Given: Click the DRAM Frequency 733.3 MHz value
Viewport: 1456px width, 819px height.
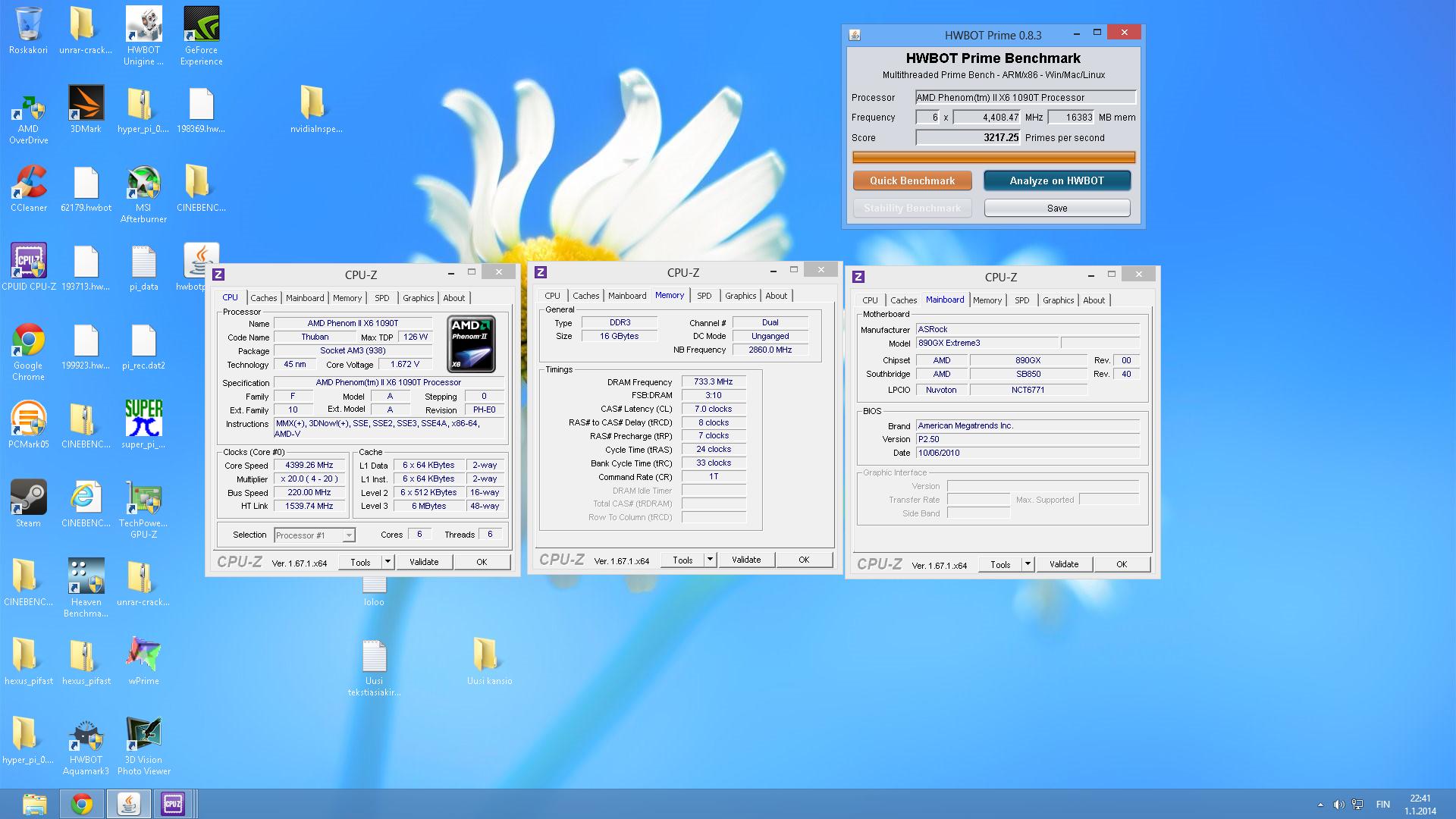Looking at the screenshot, I should coord(713,382).
